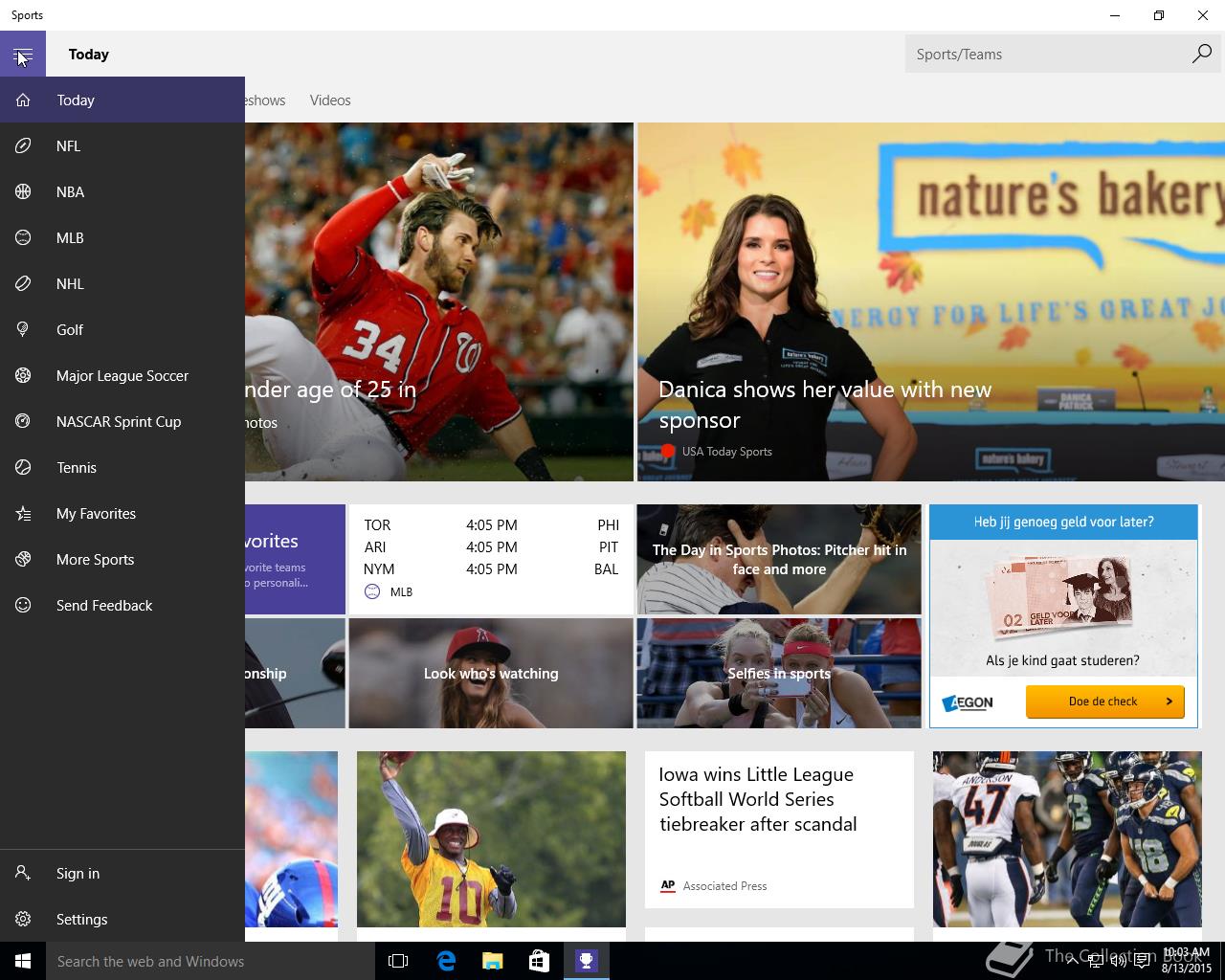Open the quarterback number 10 photo
This screenshot has height=980, width=1225.
point(491,838)
